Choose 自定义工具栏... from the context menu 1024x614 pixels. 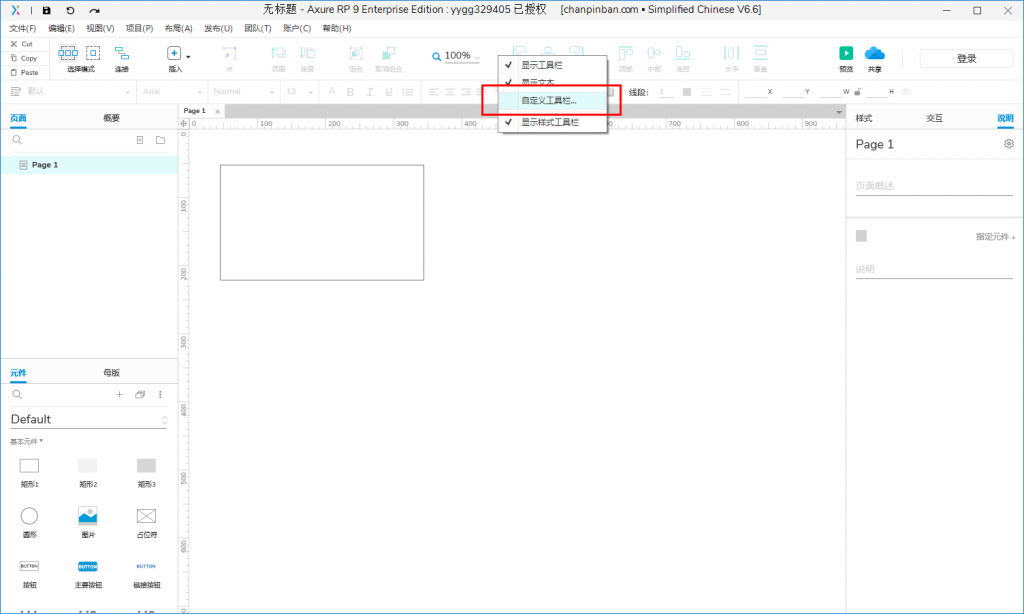point(549,101)
